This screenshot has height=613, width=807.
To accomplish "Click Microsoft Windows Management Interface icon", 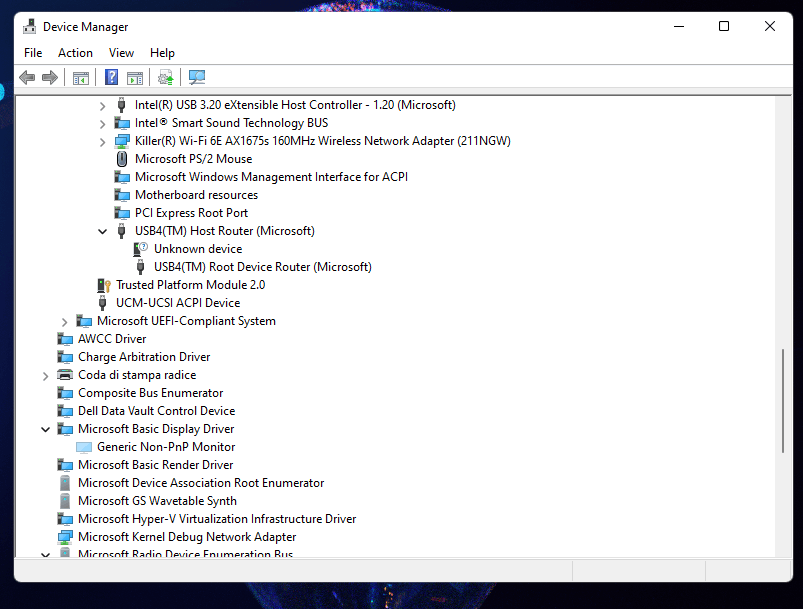I will [x=122, y=177].
